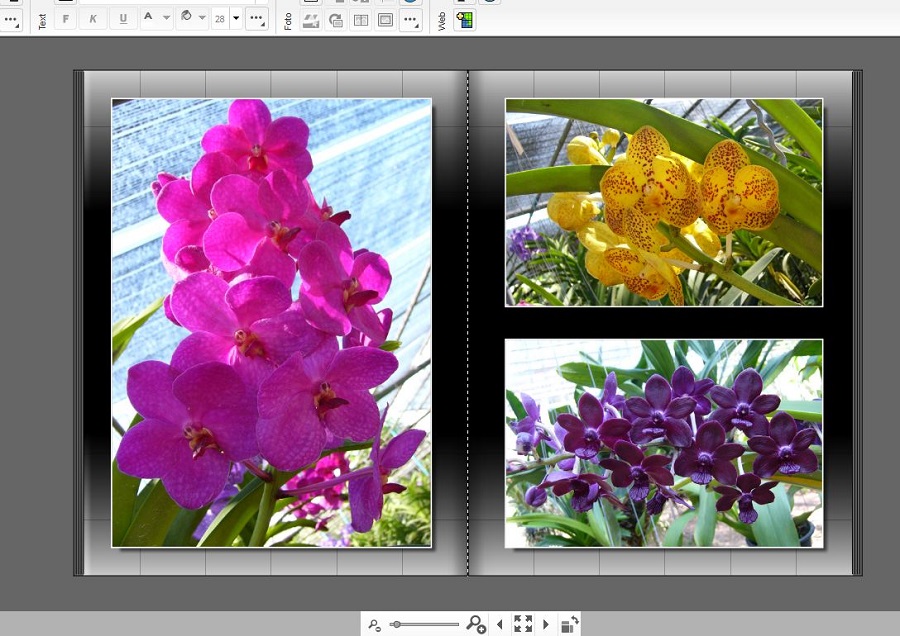Image resolution: width=900 pixels, height=636 pixels.
Task: Click the fit-to-screen arrows icon
Action: tap(523, 624)
